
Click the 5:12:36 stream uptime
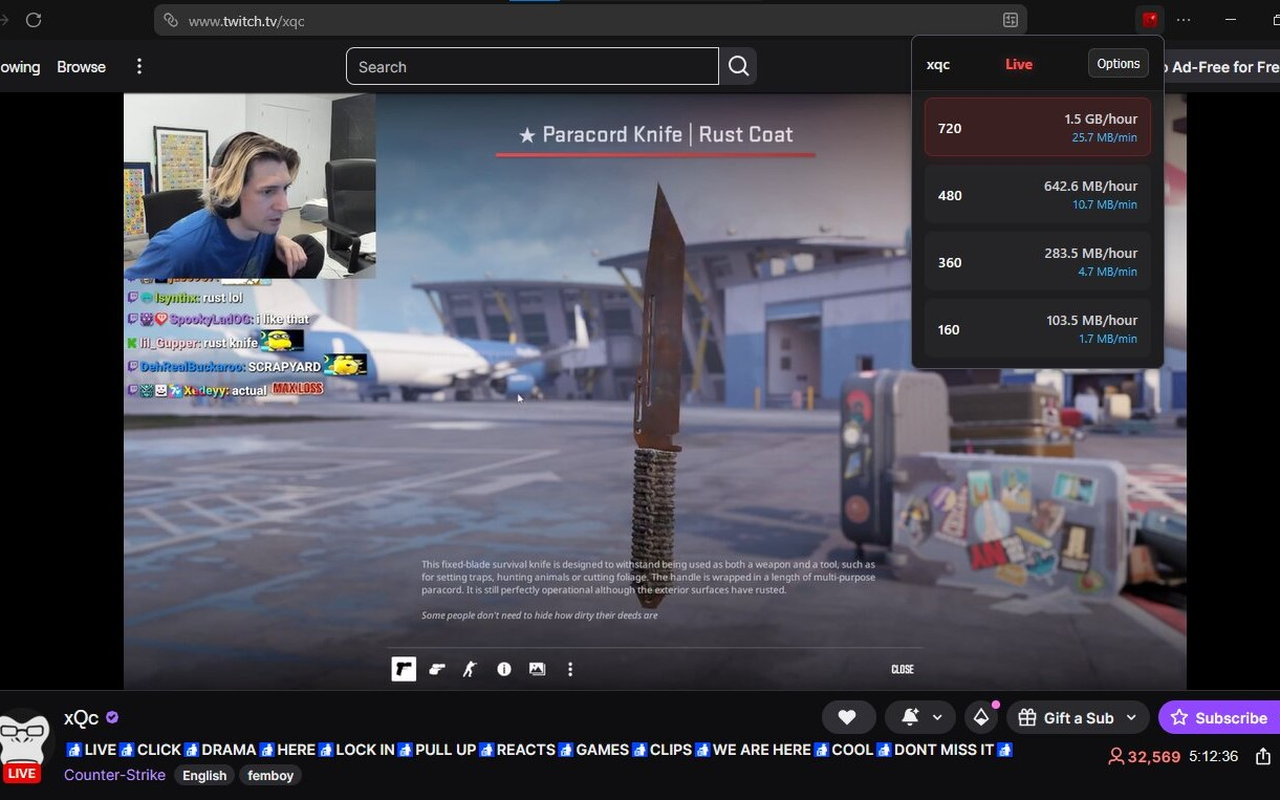(1214, 757)
